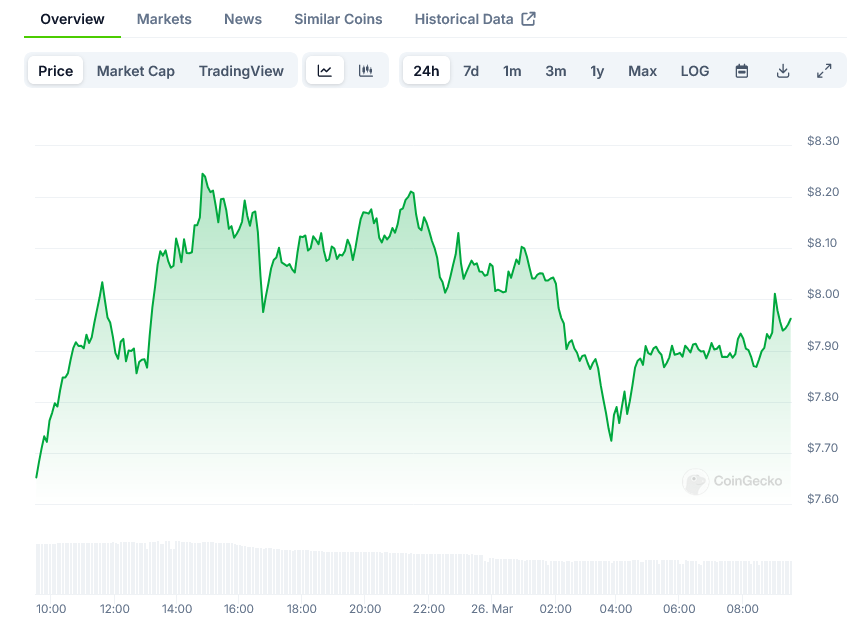Switch to the Markets tab
Image resolution: width=847 pixels, height=632 pixels.
pyautogui.click(x=164, y=19)
